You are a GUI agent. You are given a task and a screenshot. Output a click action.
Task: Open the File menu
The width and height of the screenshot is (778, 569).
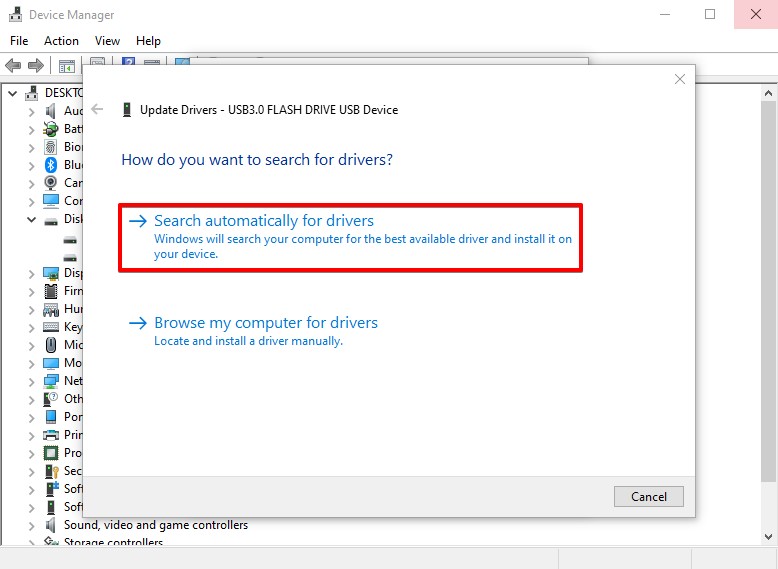(19, 41)
